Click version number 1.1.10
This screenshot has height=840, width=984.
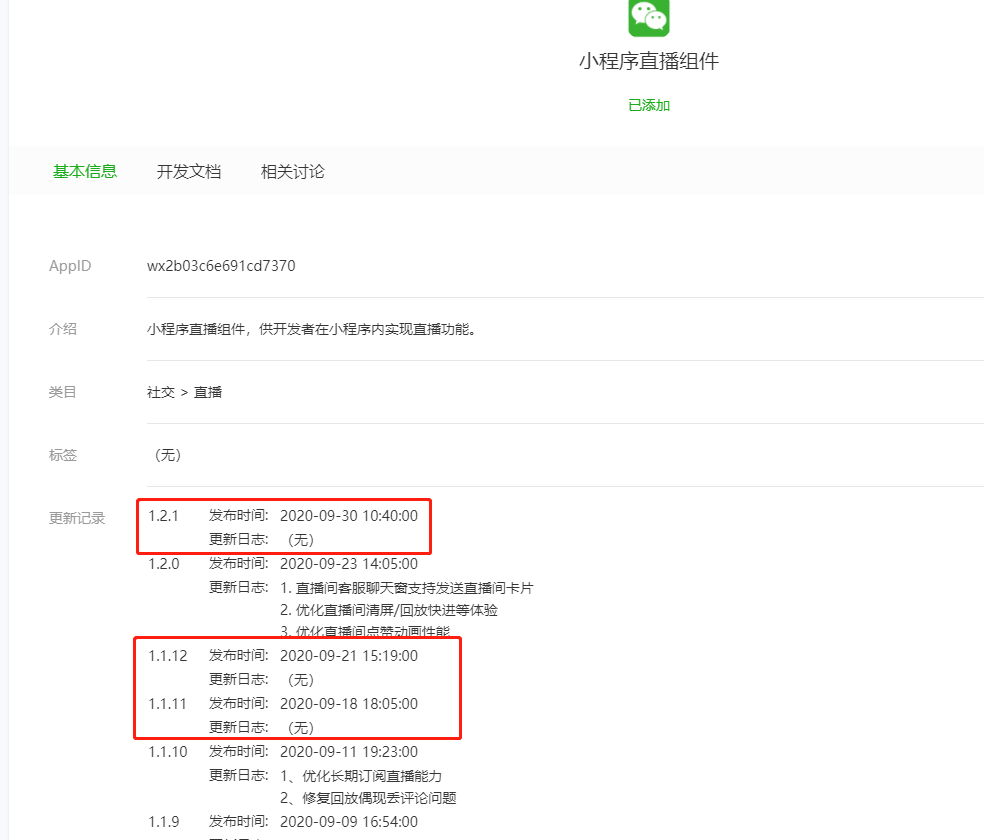[x=168, y=752]
